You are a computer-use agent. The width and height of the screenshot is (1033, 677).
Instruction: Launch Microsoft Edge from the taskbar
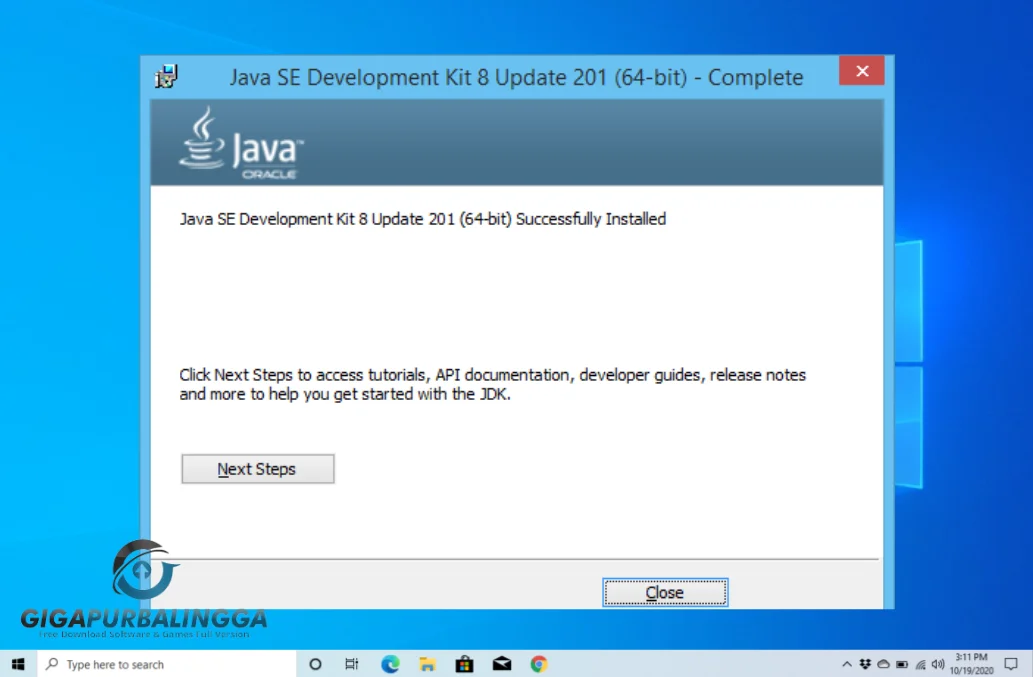pos(389,663)
